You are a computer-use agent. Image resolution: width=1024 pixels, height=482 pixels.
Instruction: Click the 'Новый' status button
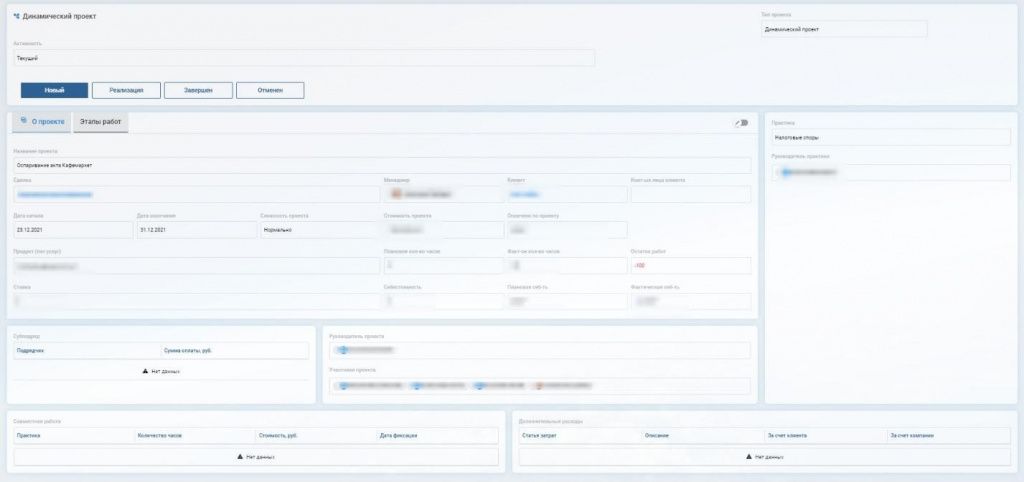tap(54, 90)
